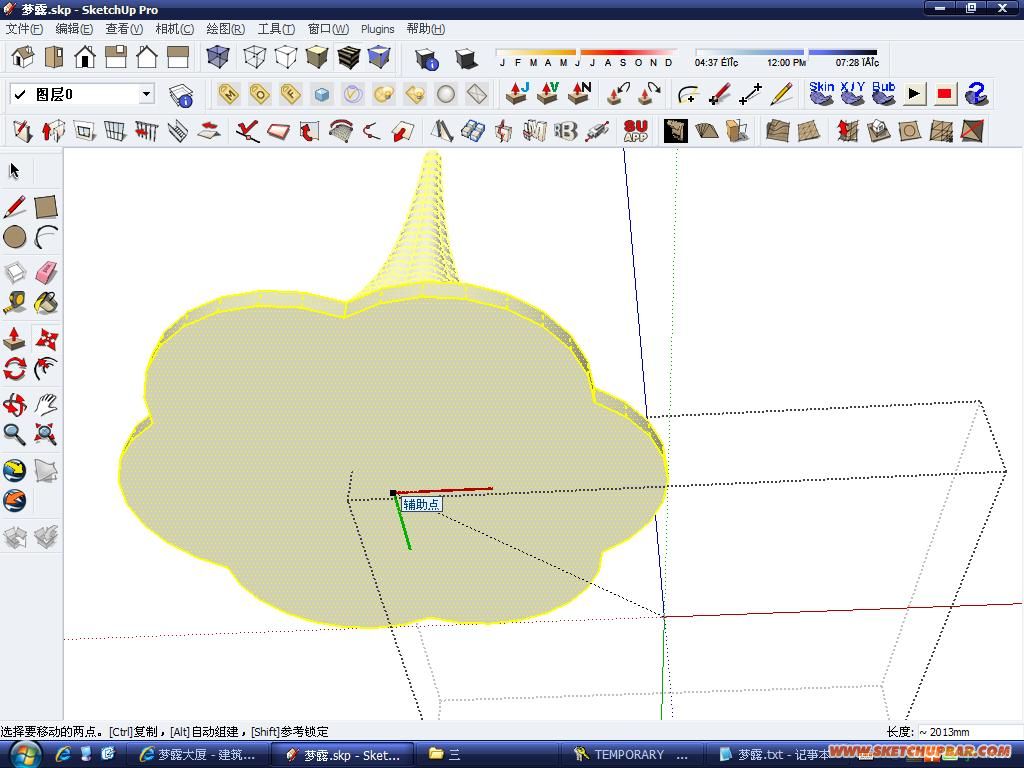This screenshot has height=768, width=1024.
Task: Open the 绘图(R) menu
Action: (225, 29)
